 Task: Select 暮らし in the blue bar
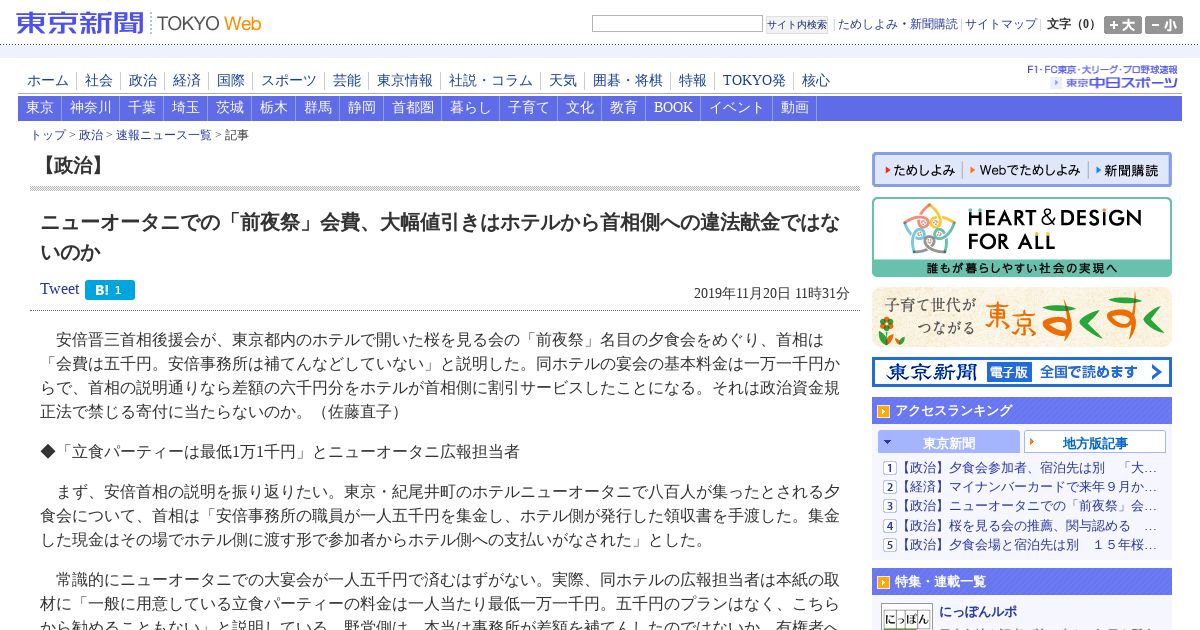tap(471, 108)
